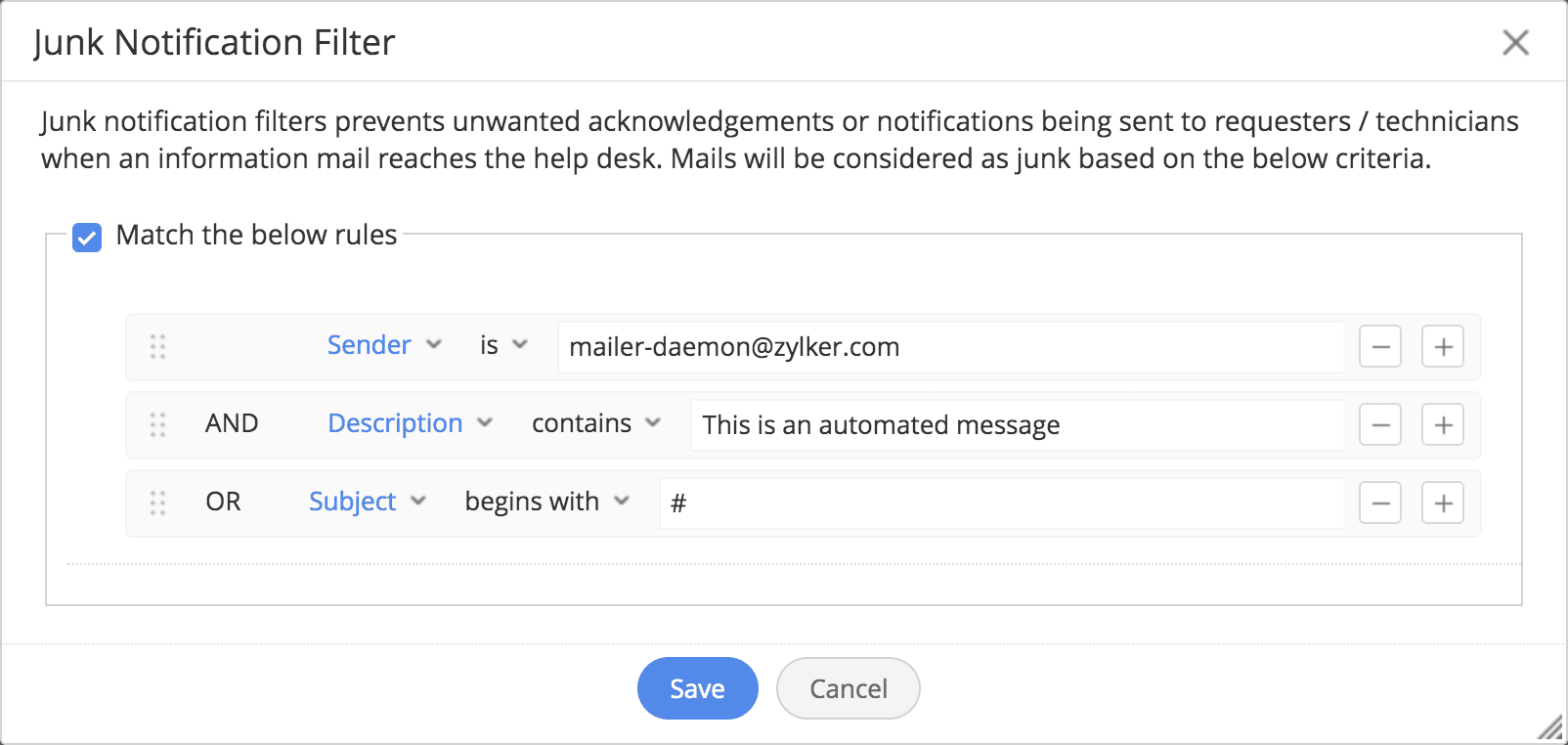The height and width of the screenshot is (745, 1568).
Task: Grab the drag handle of the OR rule
Action: pos(157,504)
